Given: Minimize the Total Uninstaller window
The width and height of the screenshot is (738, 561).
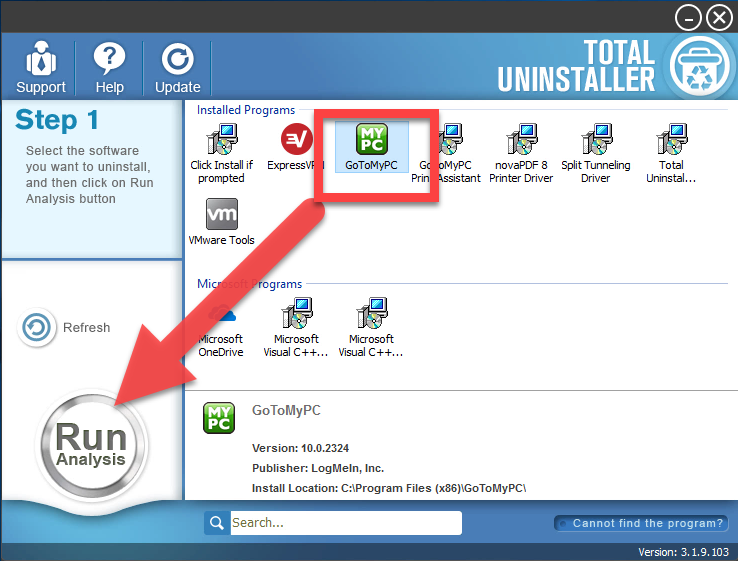Looking at the screenshot, I should [688, 18].
